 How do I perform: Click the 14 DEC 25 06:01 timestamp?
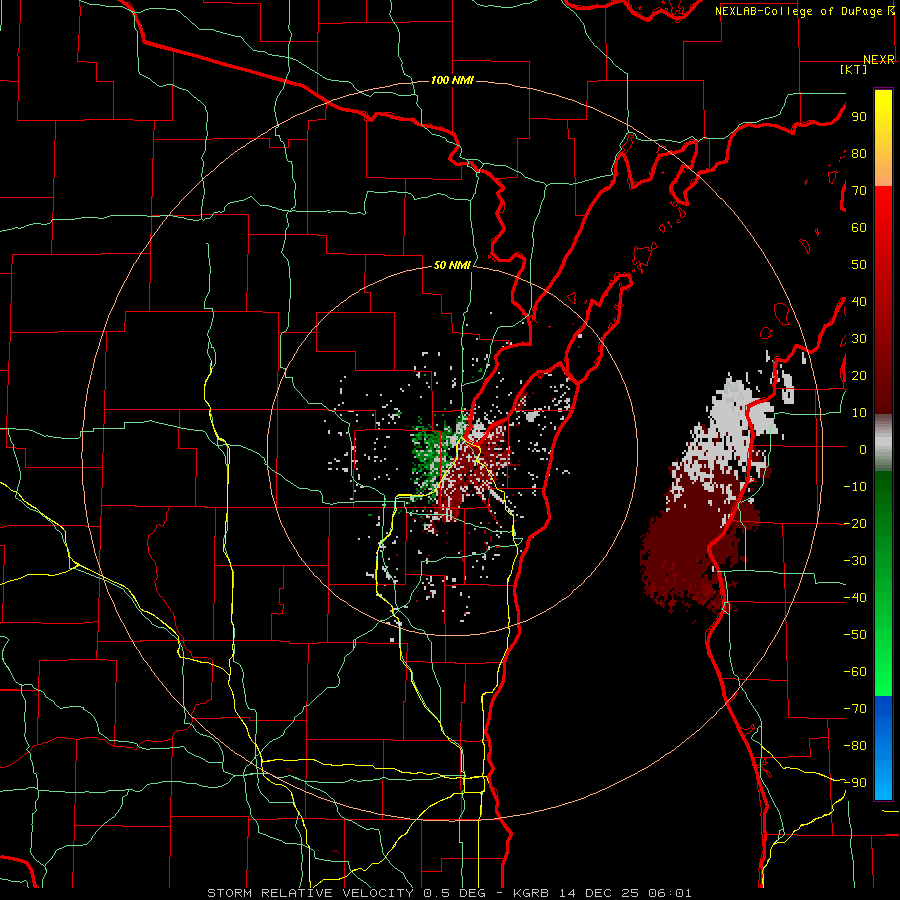click(x=625, y=893)
